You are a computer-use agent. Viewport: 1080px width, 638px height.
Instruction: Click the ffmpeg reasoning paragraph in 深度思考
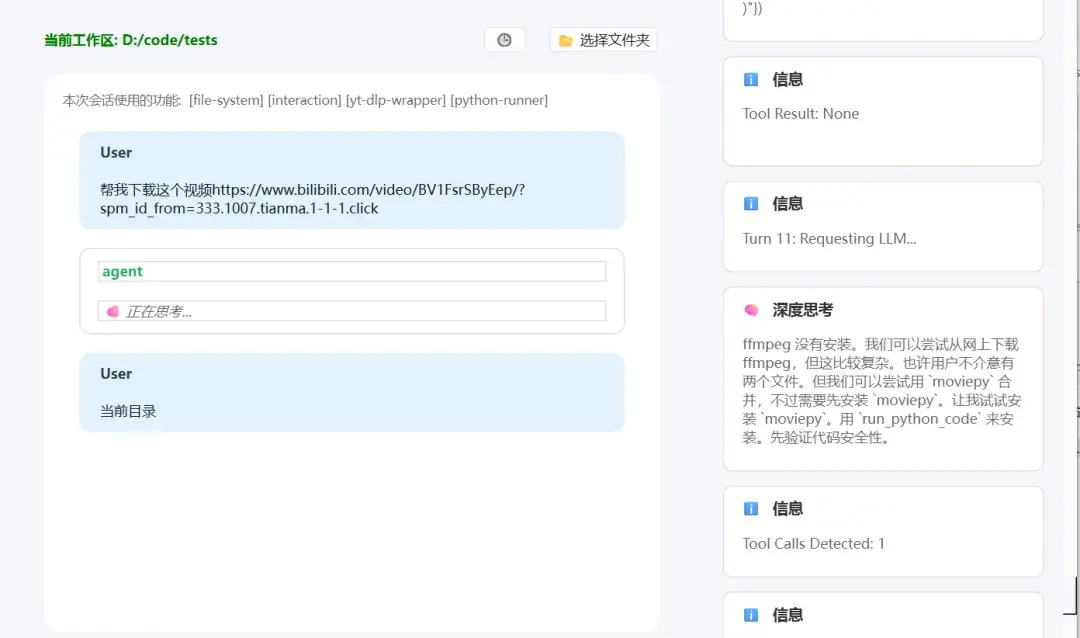coord(882,391)
